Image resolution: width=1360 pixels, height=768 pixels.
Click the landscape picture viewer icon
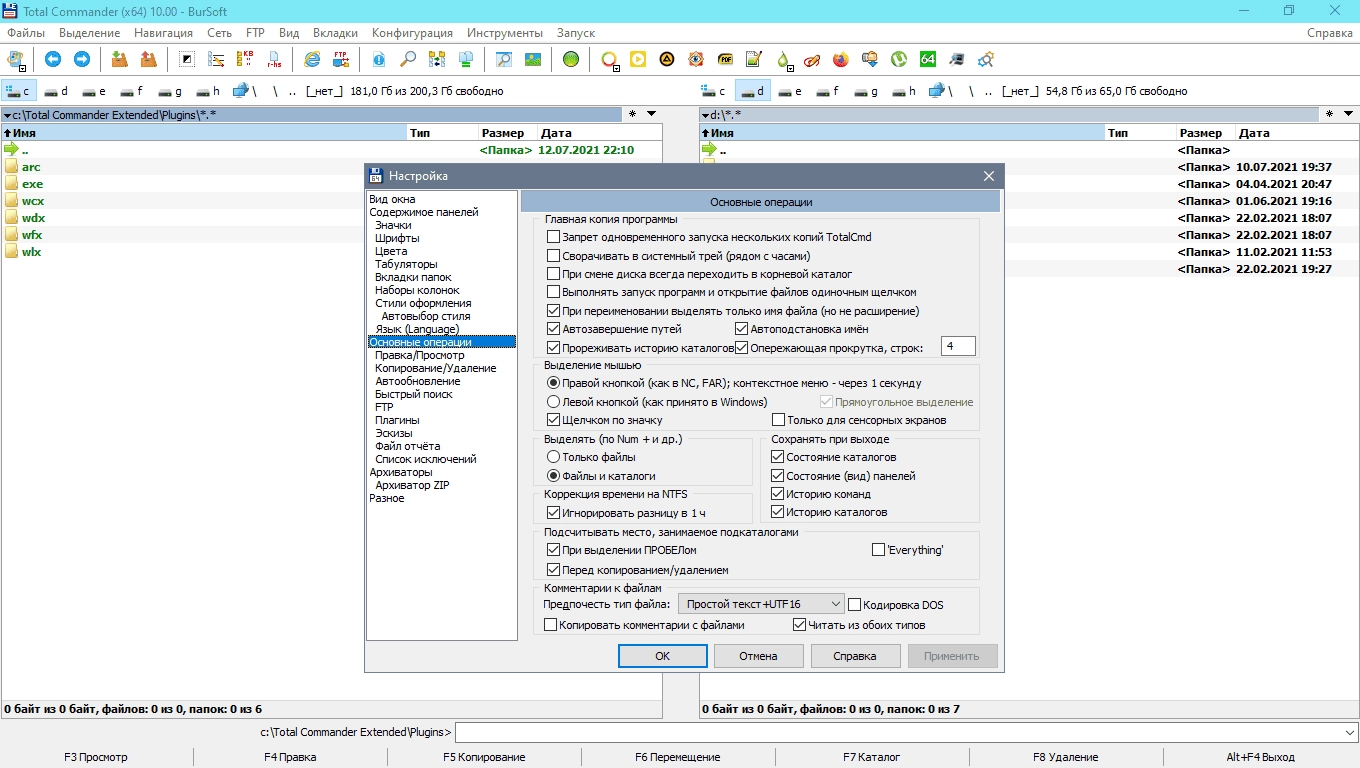(x=533, y=59)
